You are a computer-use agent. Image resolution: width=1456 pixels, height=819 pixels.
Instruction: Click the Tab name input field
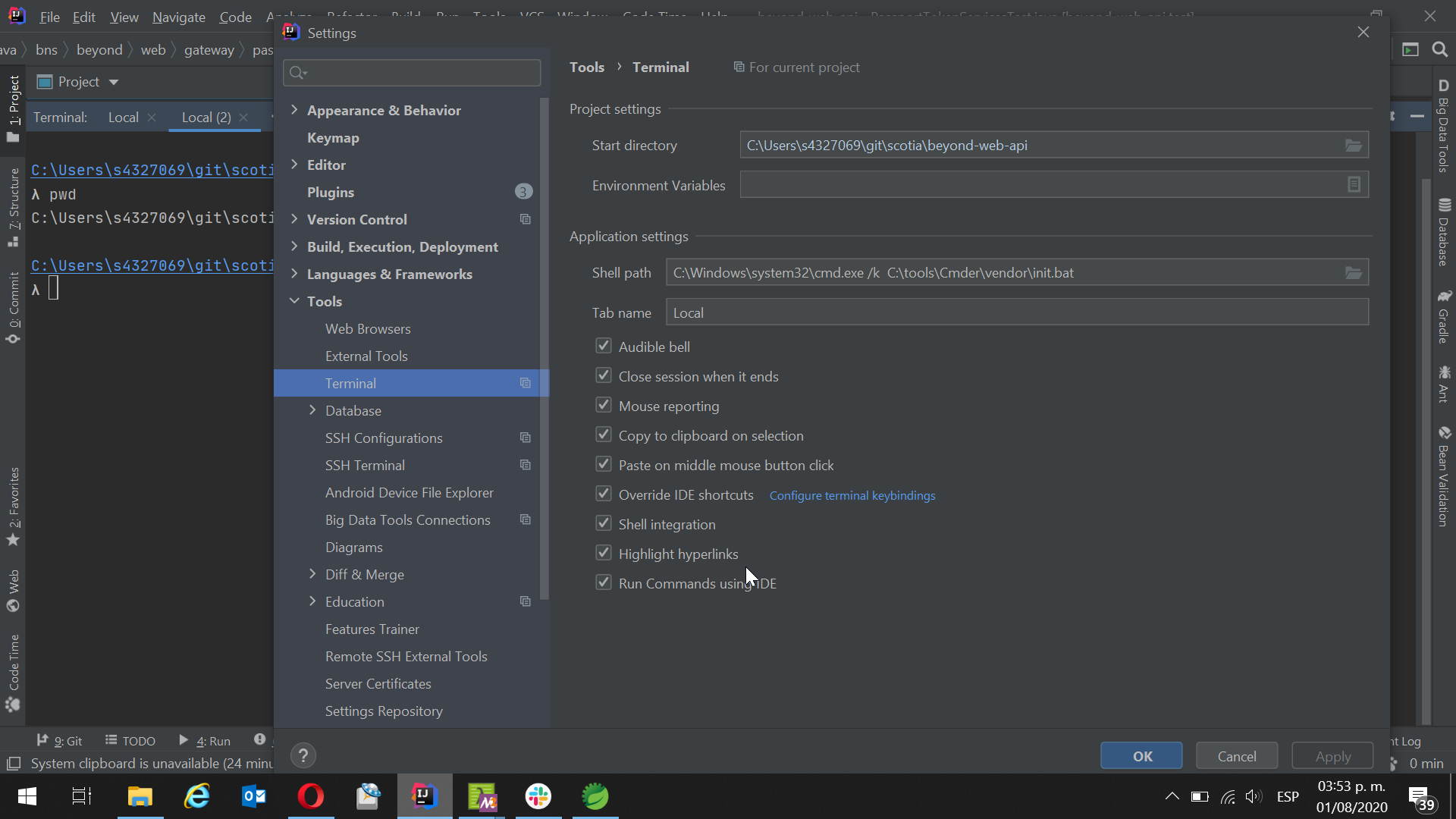click(1016, 312)
